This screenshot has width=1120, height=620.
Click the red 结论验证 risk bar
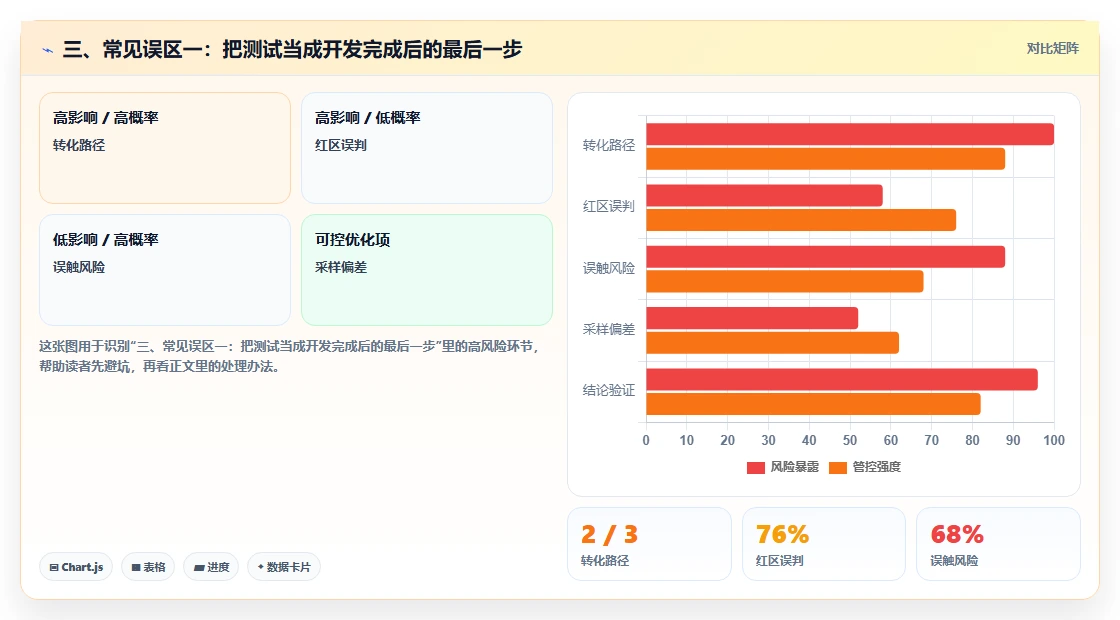(x=842, y=379)
